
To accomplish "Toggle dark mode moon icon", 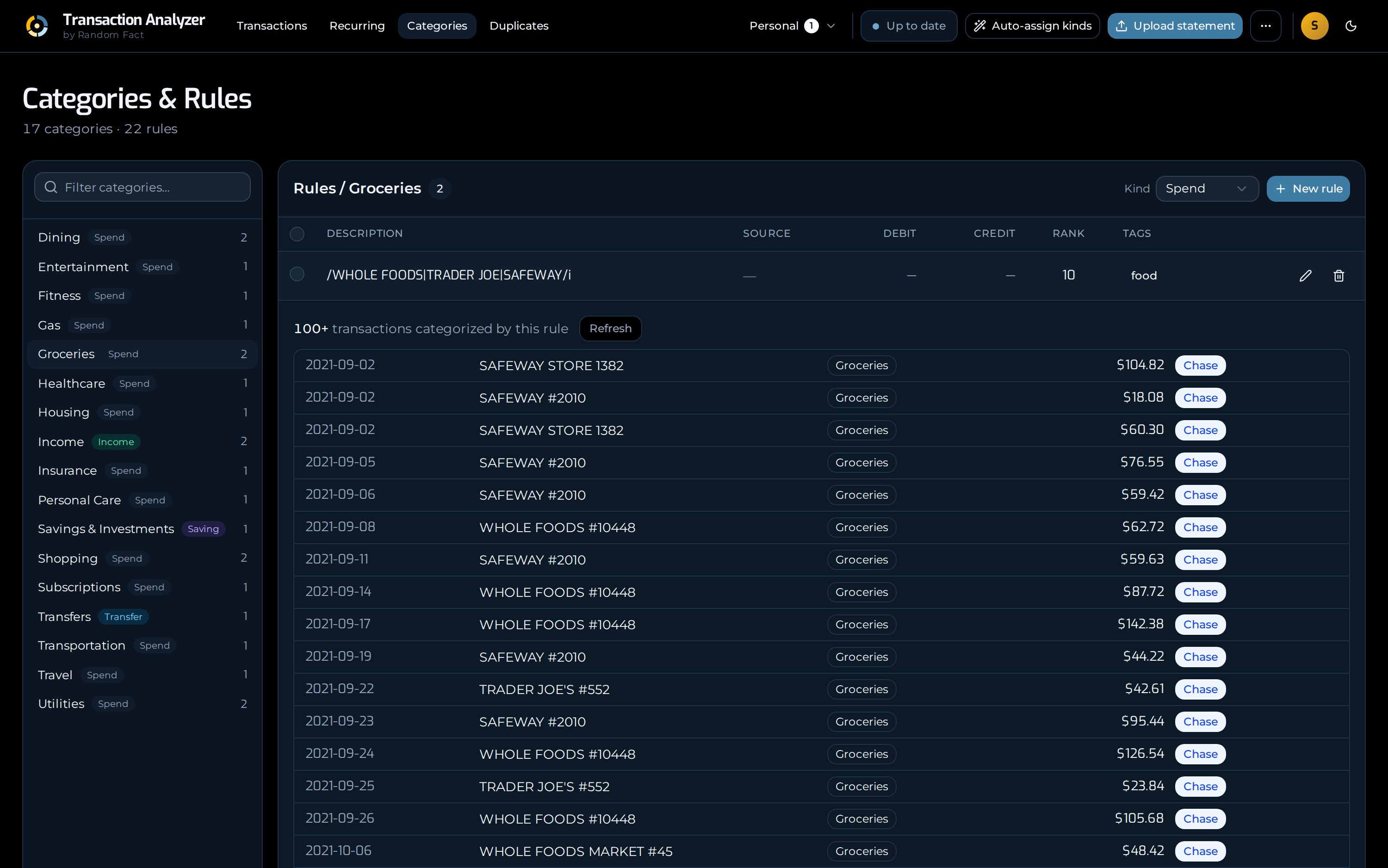I will click(1351, 26).
